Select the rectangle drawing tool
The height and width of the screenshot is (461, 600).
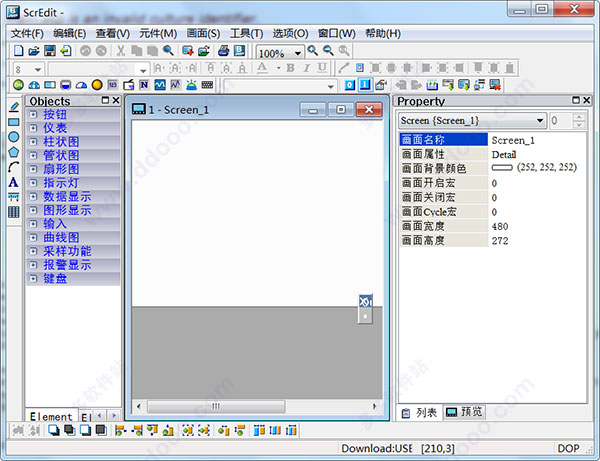tap(14, 122)
